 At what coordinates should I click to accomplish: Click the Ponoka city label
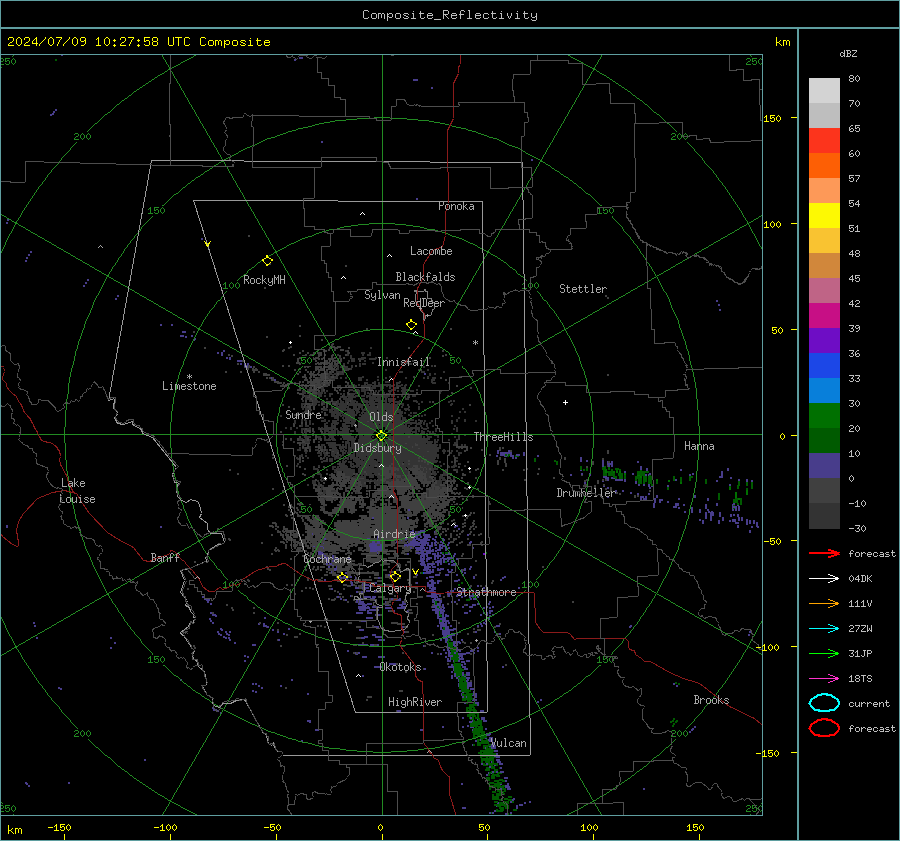pyautogui.click(x=456, y=207)
